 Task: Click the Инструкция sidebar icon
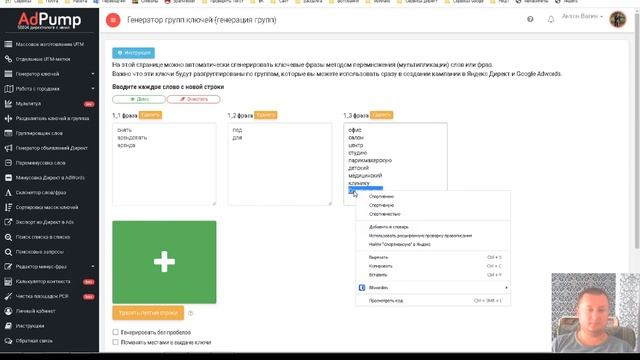pyautogui.click(x=8, y=326)
